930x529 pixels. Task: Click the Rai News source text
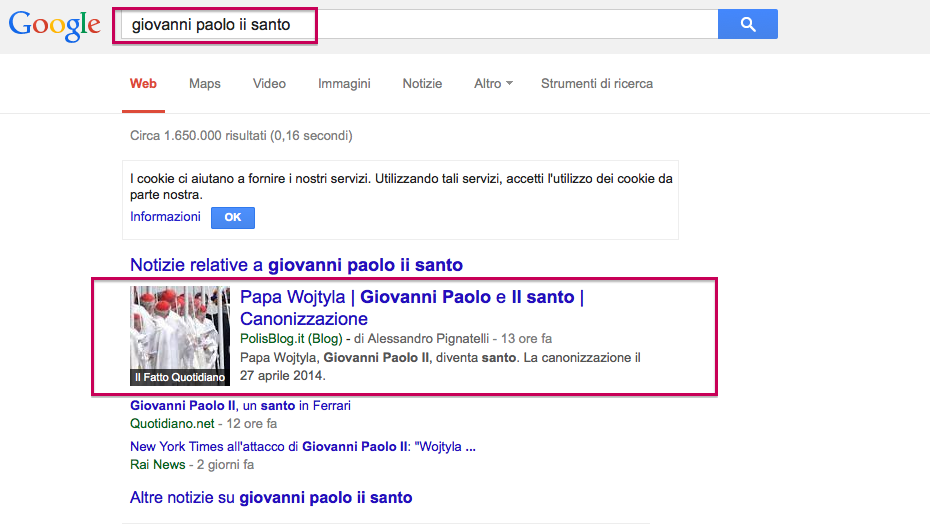point(158,464)
